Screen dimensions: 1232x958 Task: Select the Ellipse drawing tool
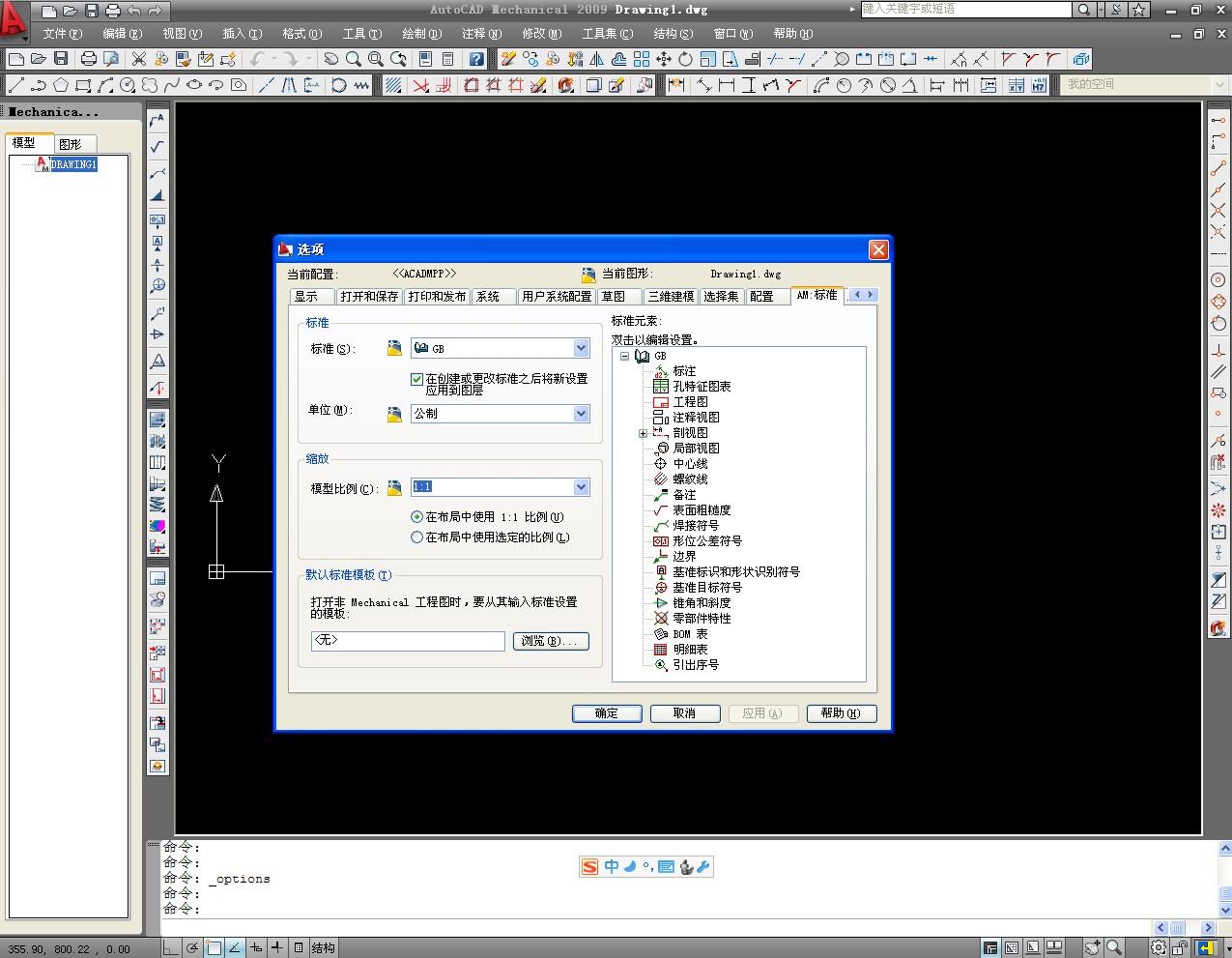pyautogui.click(x=194, y=85)
